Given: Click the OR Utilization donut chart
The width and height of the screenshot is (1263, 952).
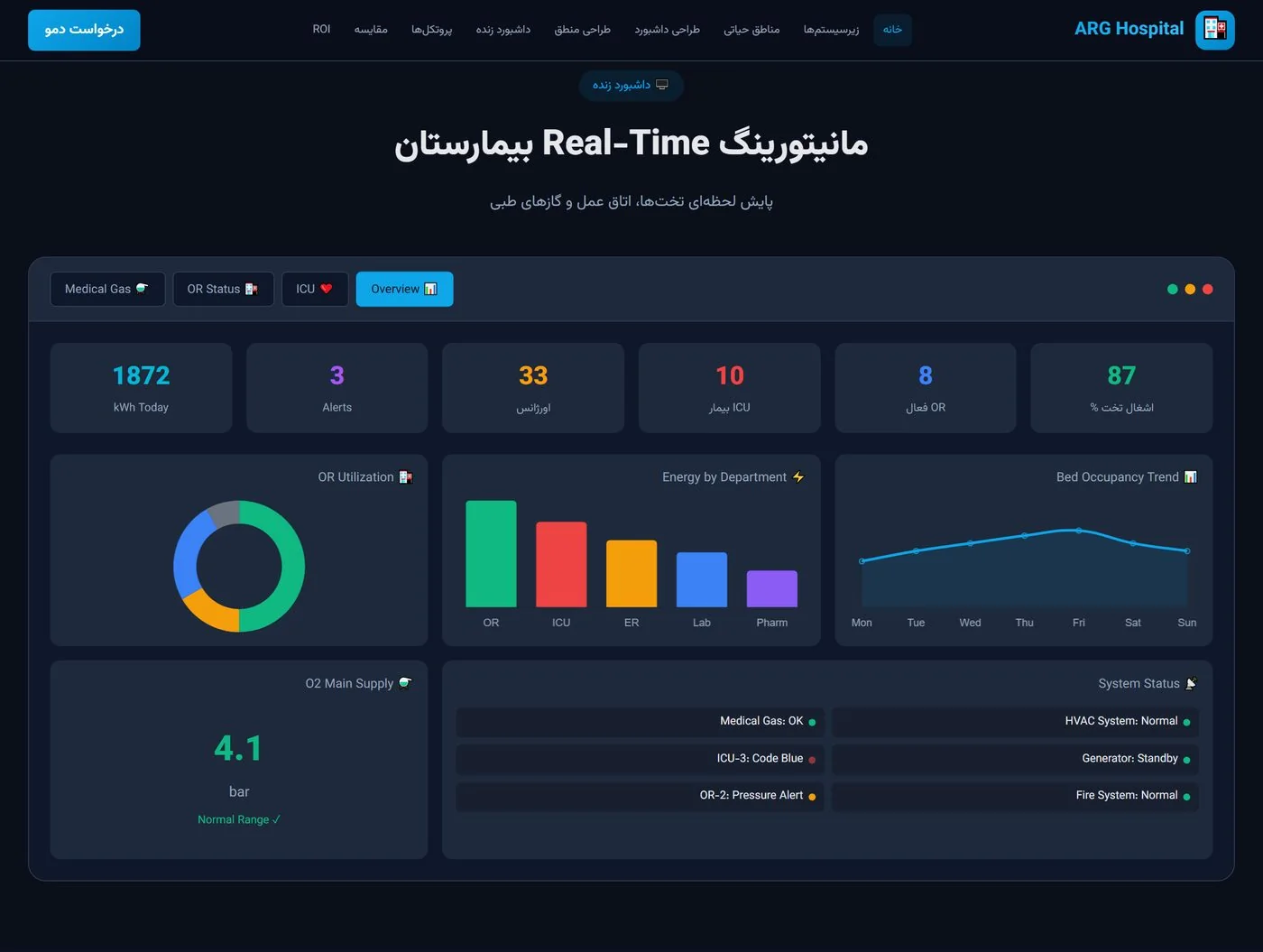Looking at the screenshot, I should pos(239,567).
